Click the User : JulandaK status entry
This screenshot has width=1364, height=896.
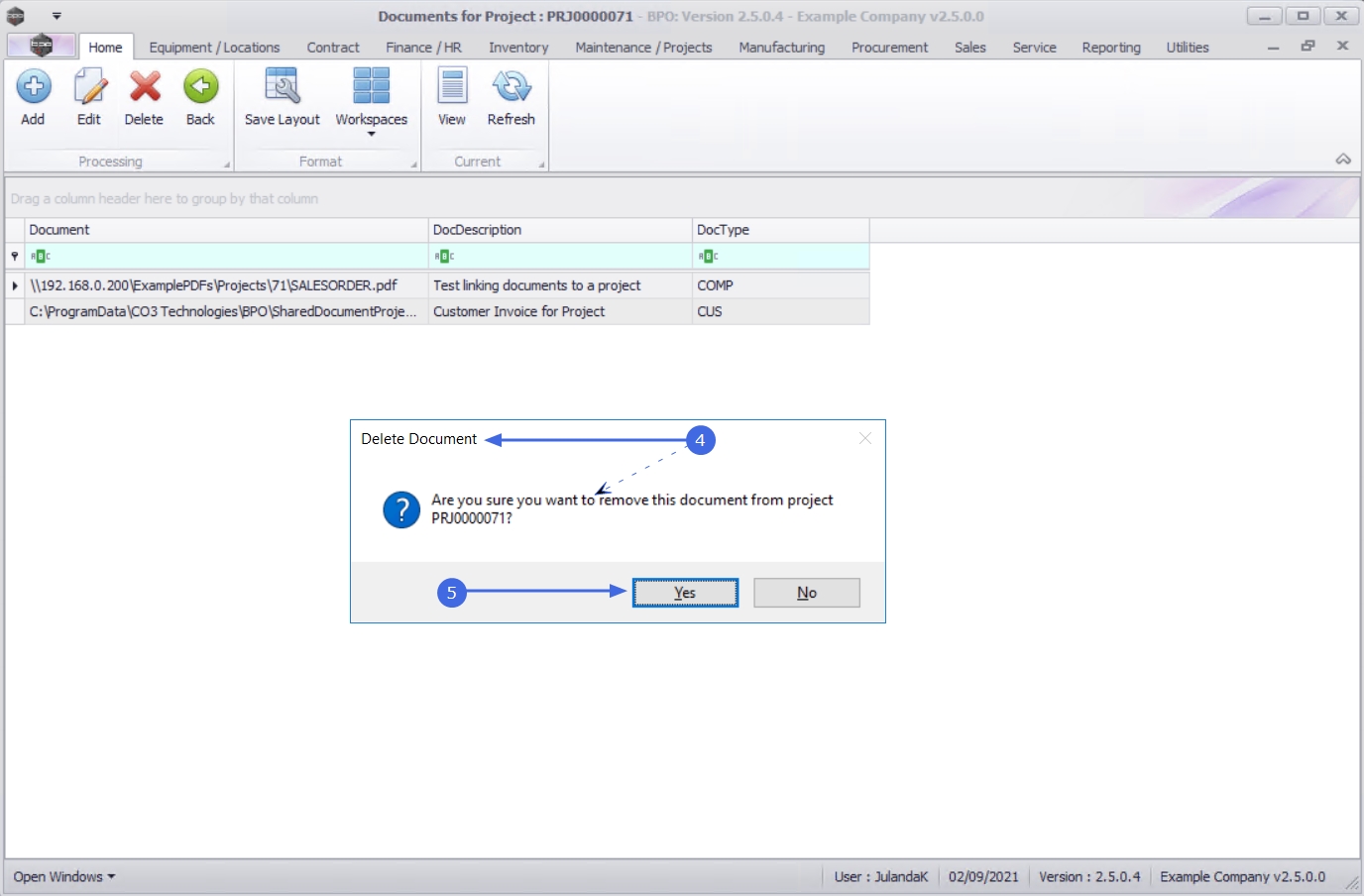tap(881, 877)
